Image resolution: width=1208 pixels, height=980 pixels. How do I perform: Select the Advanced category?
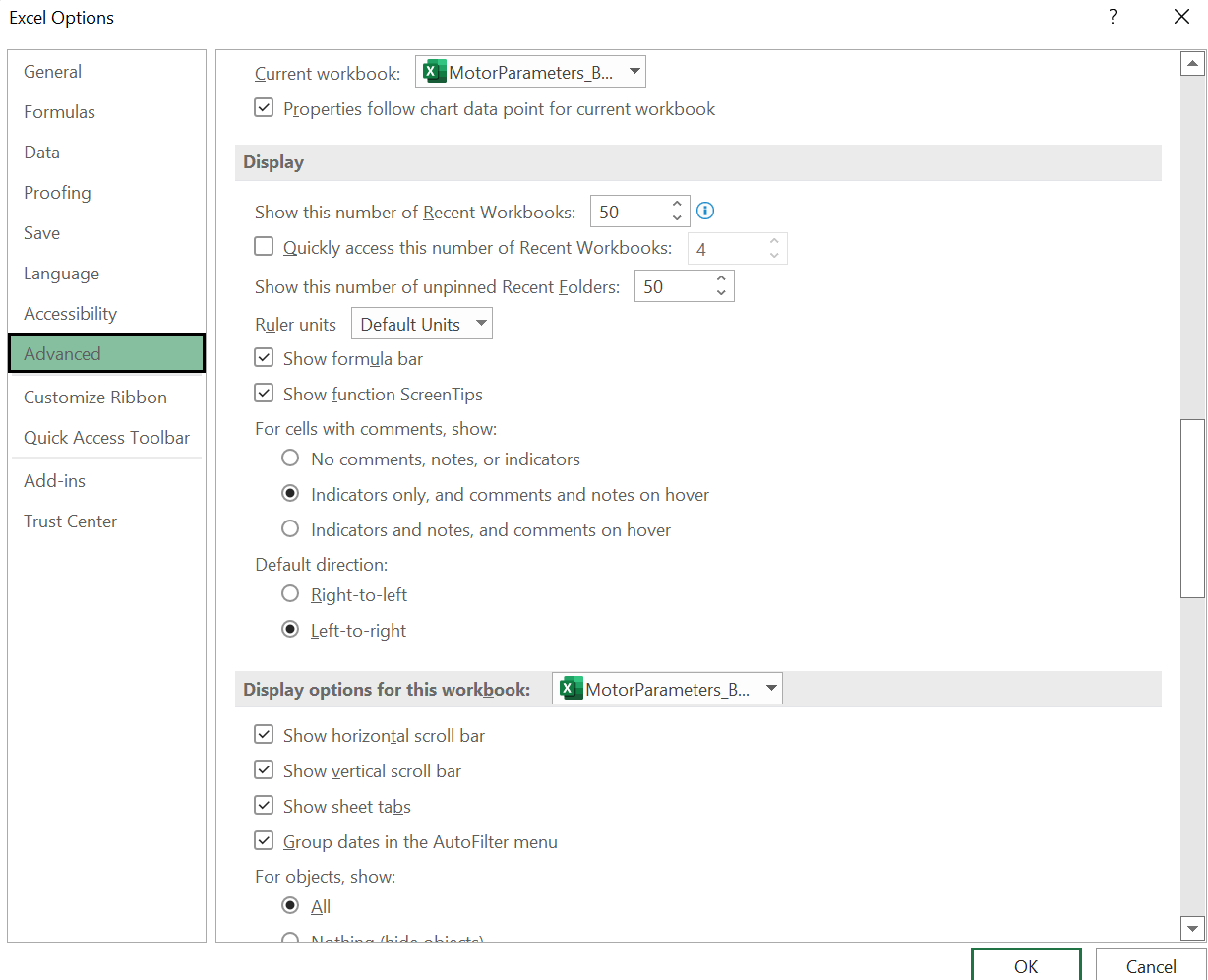click(106, 354)
